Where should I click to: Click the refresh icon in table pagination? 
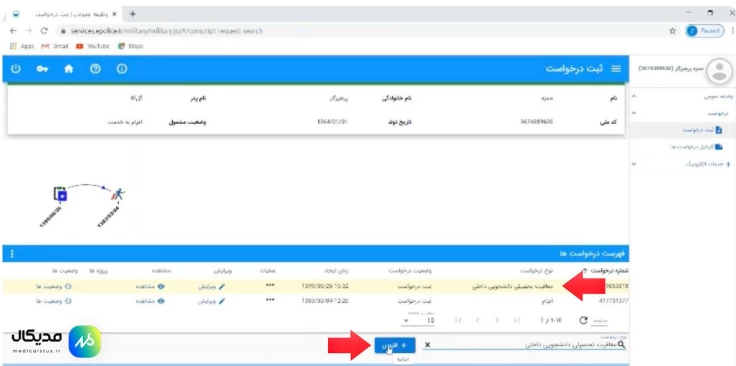click(x=583, y=320)
